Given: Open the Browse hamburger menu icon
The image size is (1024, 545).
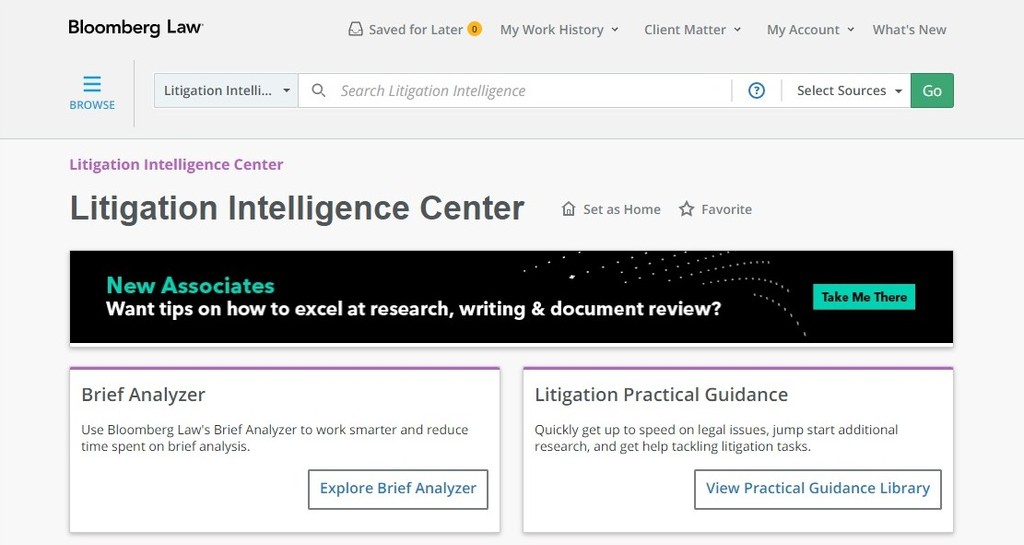Looking at the screenshot, I should 92,84.
